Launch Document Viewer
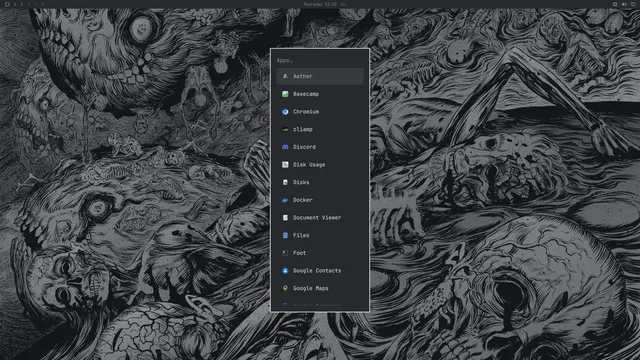The image size is (640, 360). point(320,218)
